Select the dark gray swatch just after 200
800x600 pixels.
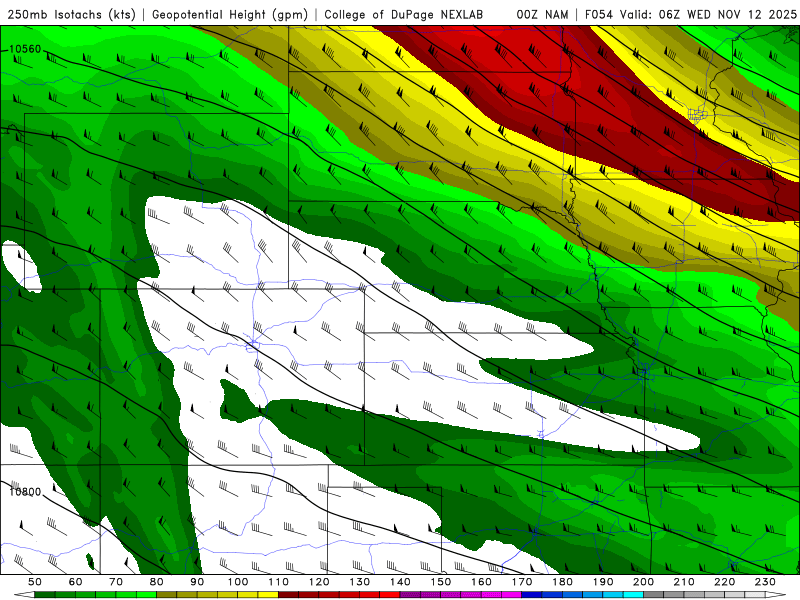(653, 595)
